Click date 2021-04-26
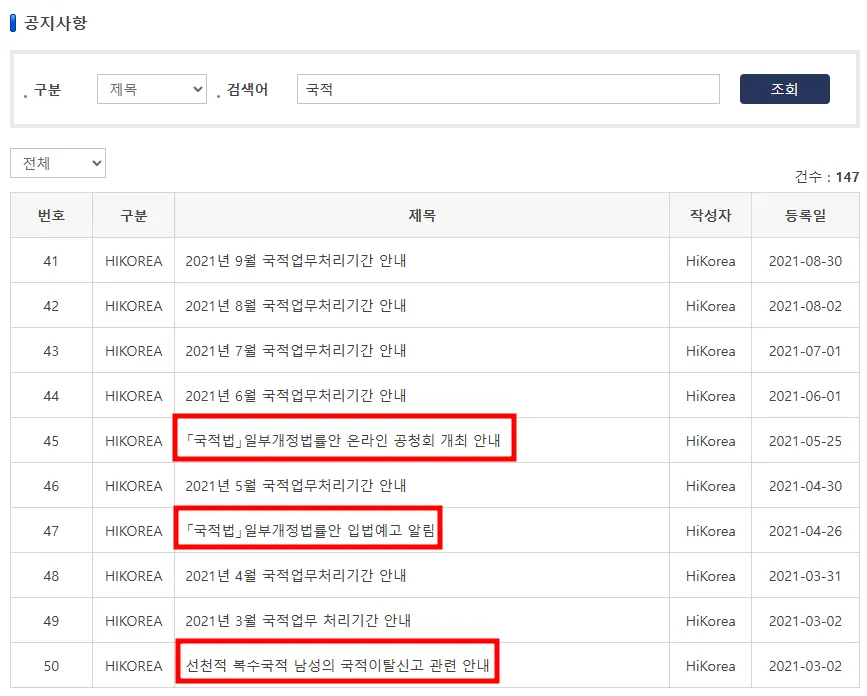867x696 pixels. tap(806, 531)
